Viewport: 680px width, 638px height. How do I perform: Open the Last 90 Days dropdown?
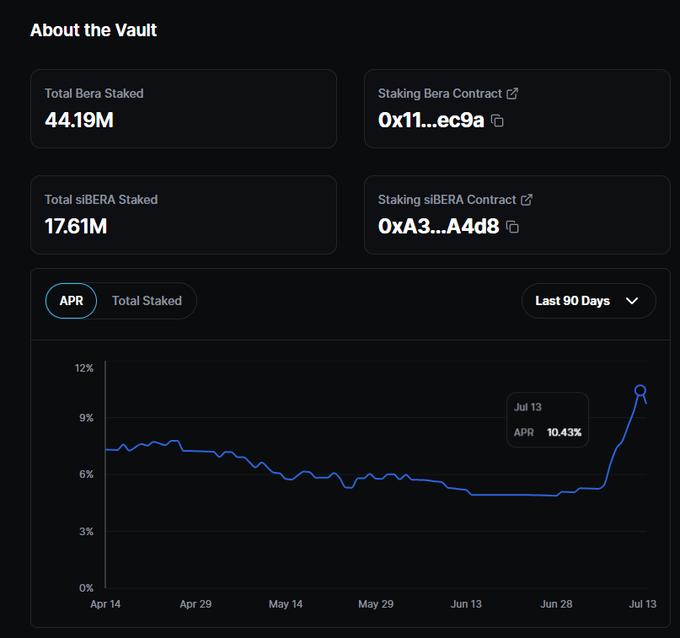588,301
